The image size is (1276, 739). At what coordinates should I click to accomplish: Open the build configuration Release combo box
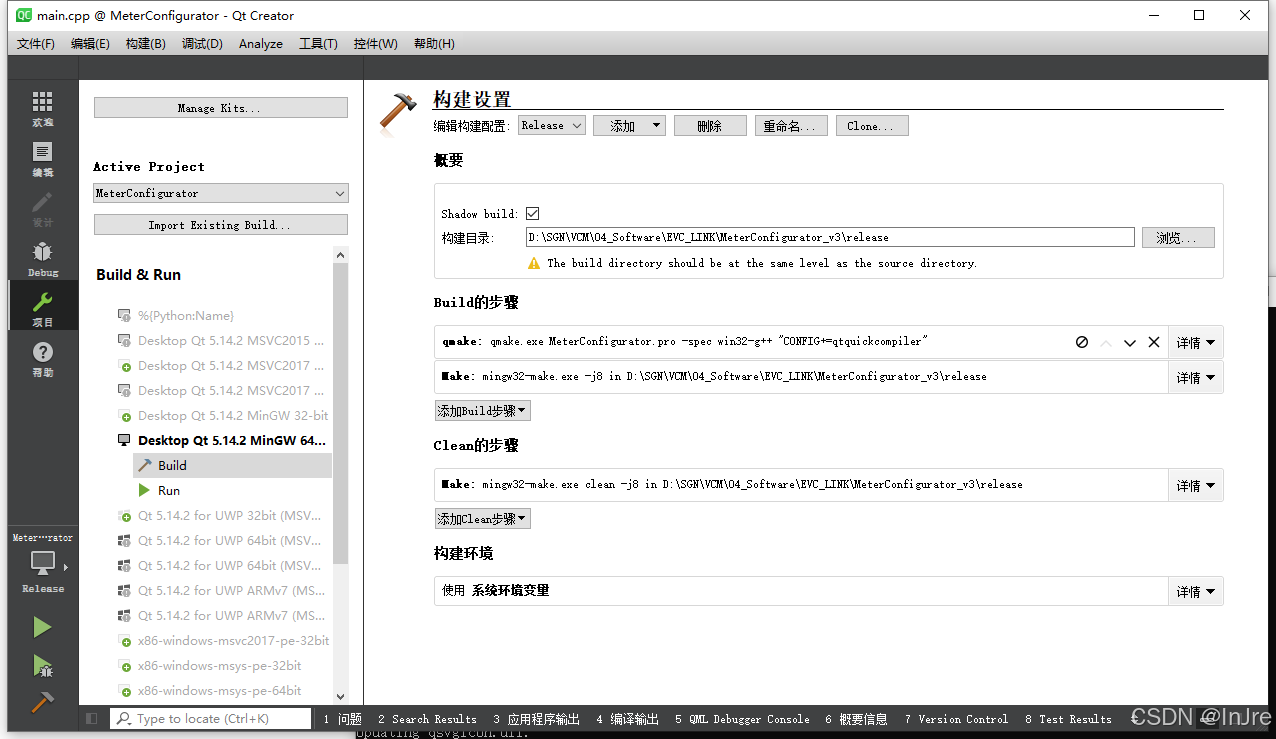552,125
